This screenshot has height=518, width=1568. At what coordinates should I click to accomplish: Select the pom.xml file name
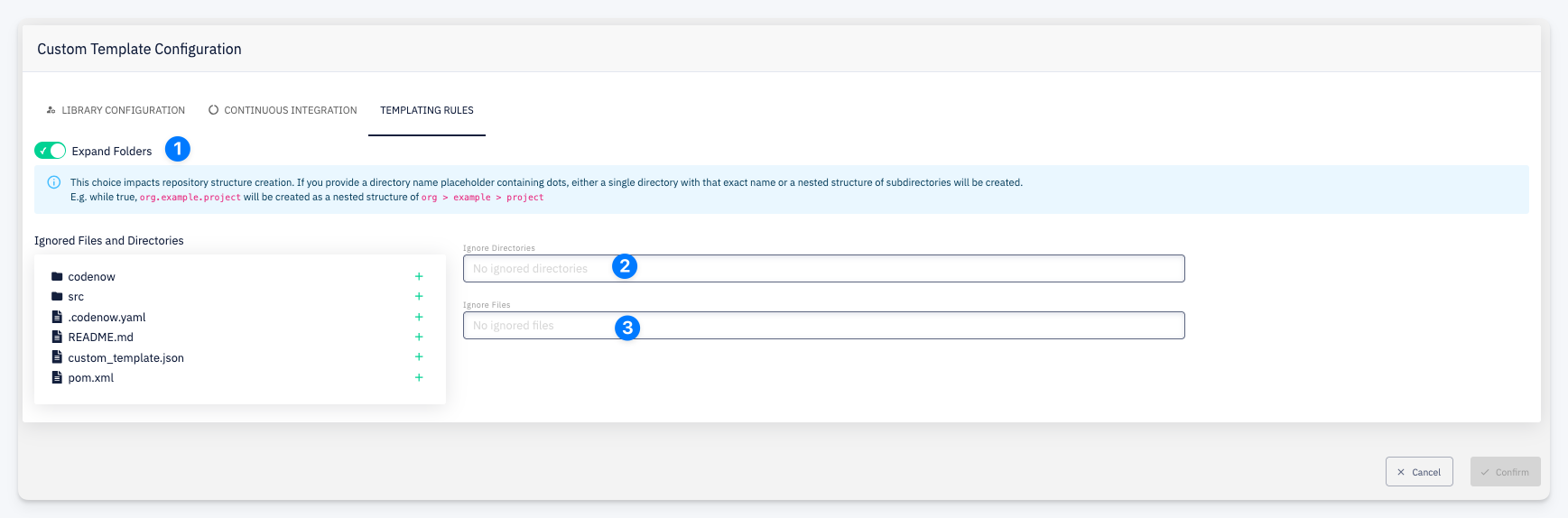pos(91,378)
